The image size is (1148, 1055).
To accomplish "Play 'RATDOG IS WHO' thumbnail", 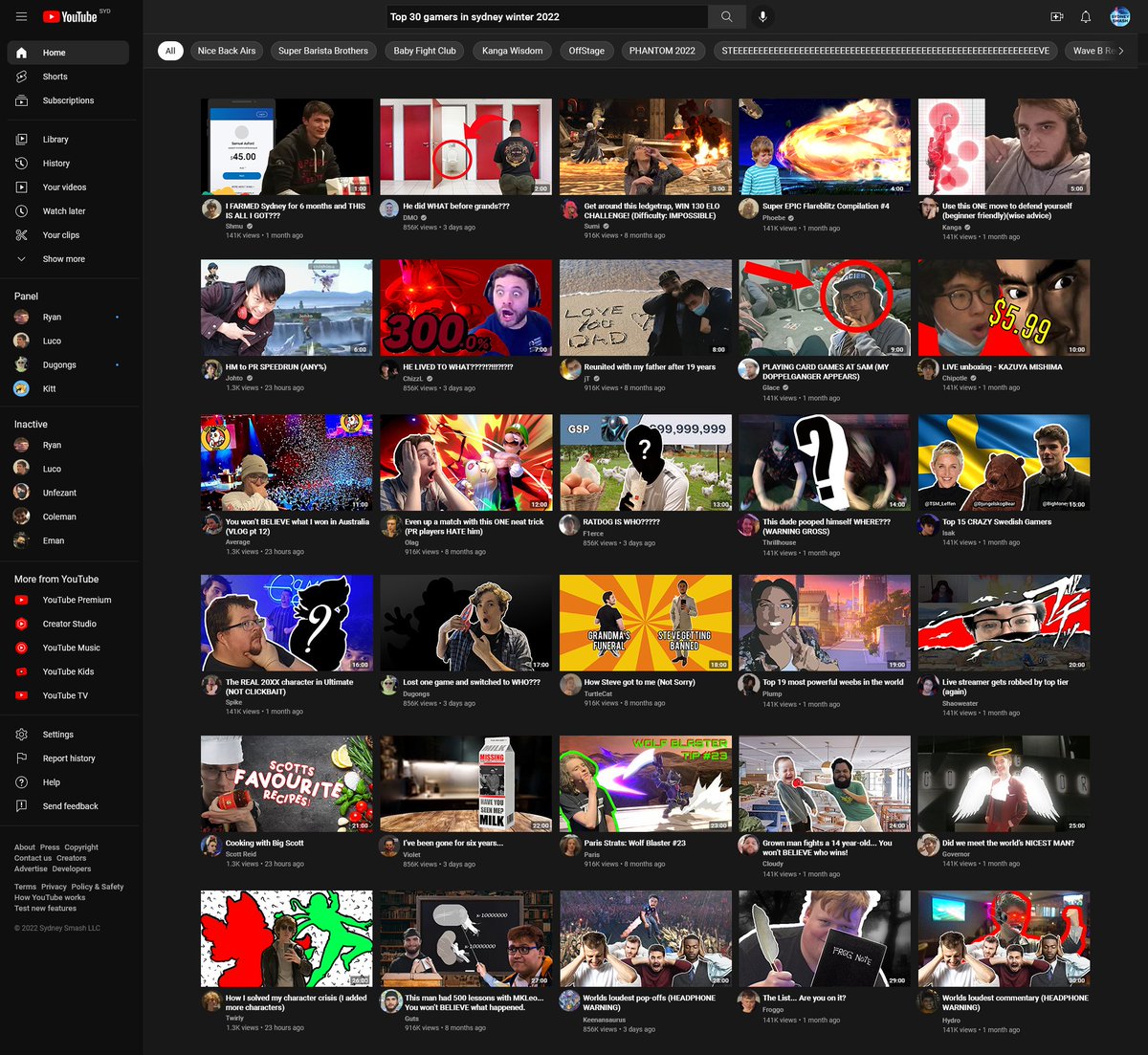I will tap(646, 462).
